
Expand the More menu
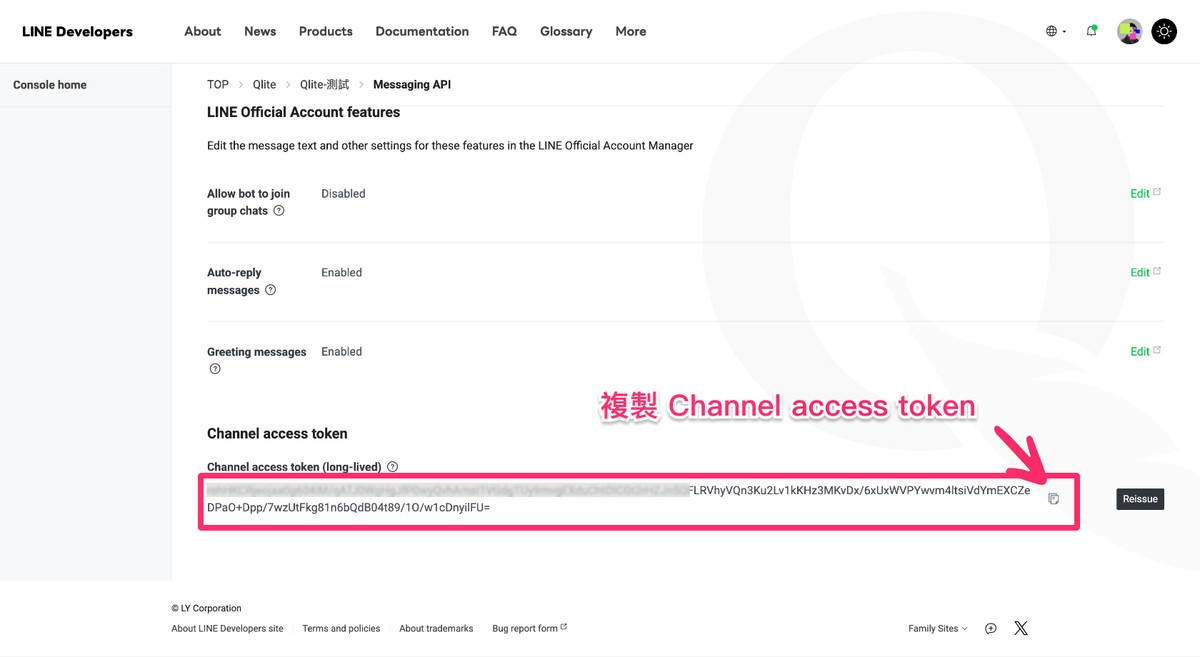pos(631,32)
